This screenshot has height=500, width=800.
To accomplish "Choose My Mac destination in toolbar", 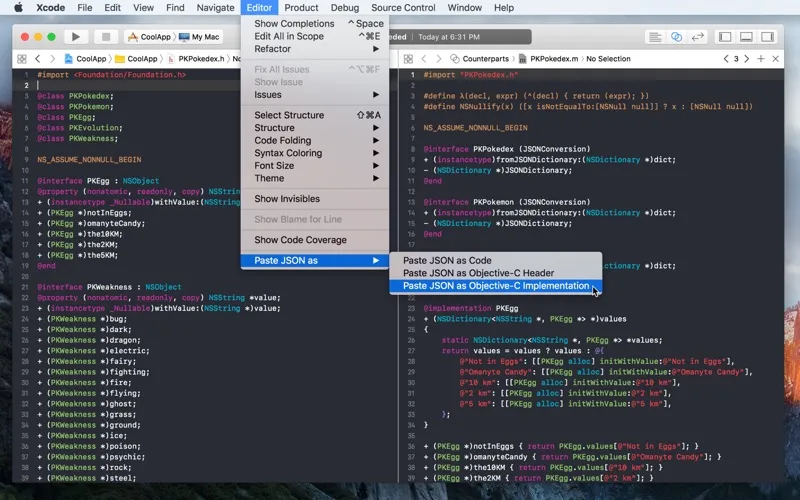I will pyautogui.click(x=199, y=37).
